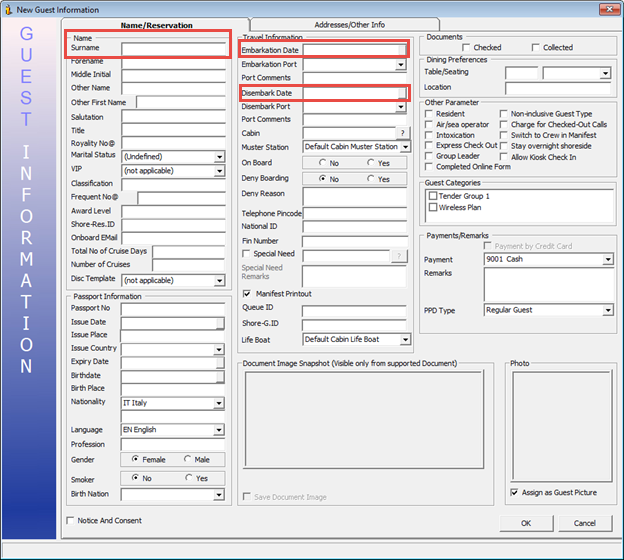Select Male gender
624x560 pixels.
tap(187, 459)
